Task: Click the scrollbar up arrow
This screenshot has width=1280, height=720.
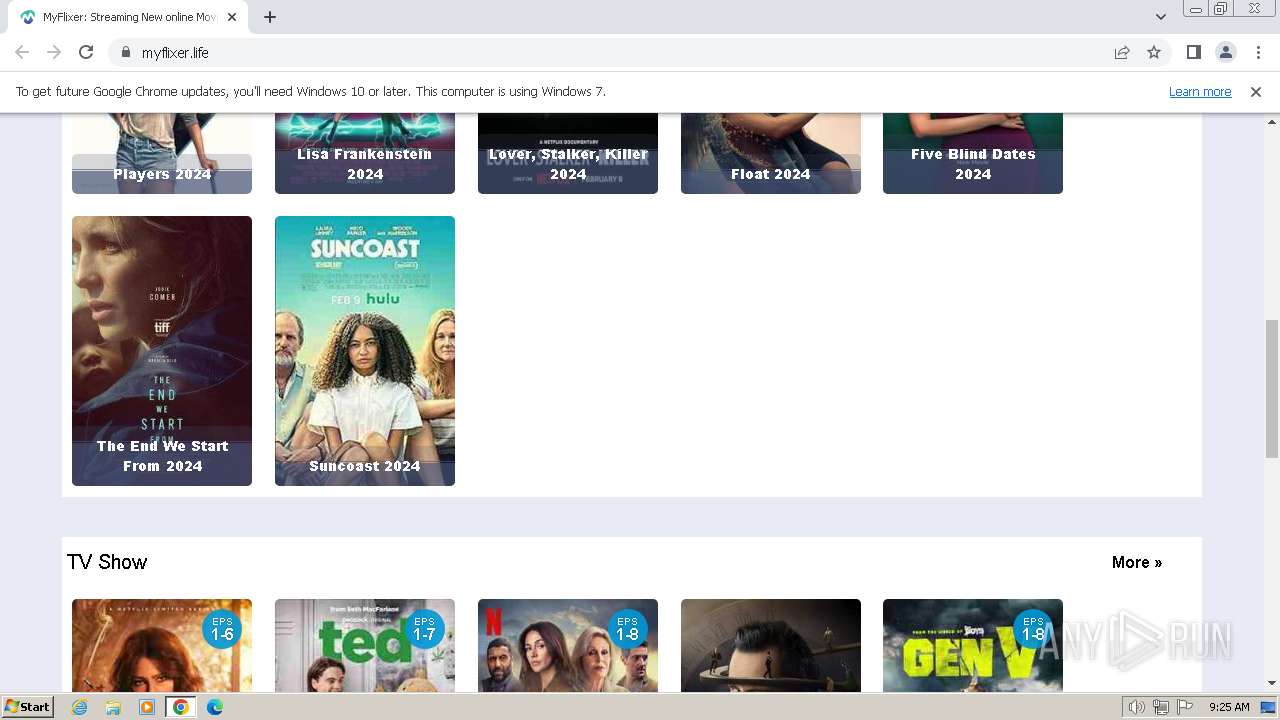Action: 1271,121
